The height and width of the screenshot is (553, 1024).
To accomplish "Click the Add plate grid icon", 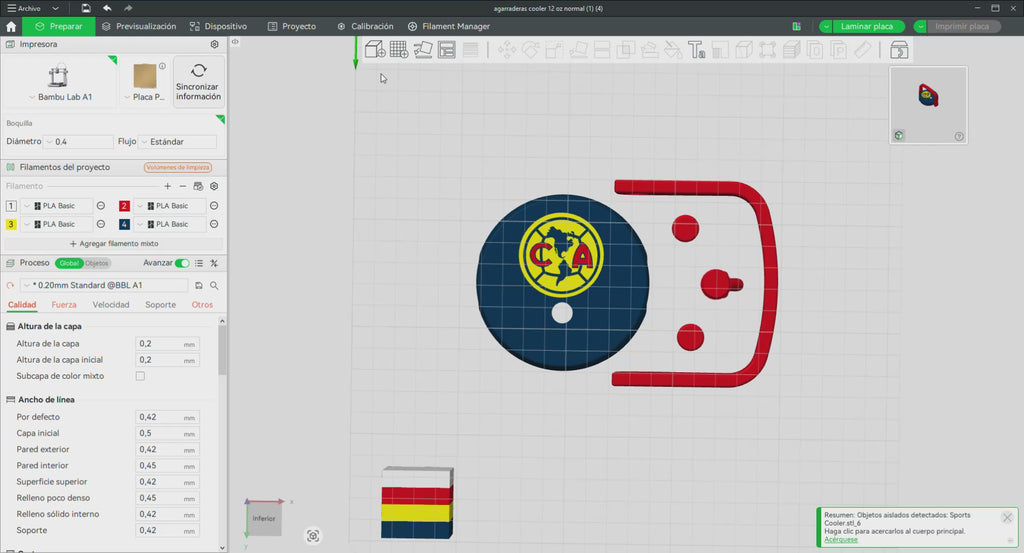I will 398,50.
